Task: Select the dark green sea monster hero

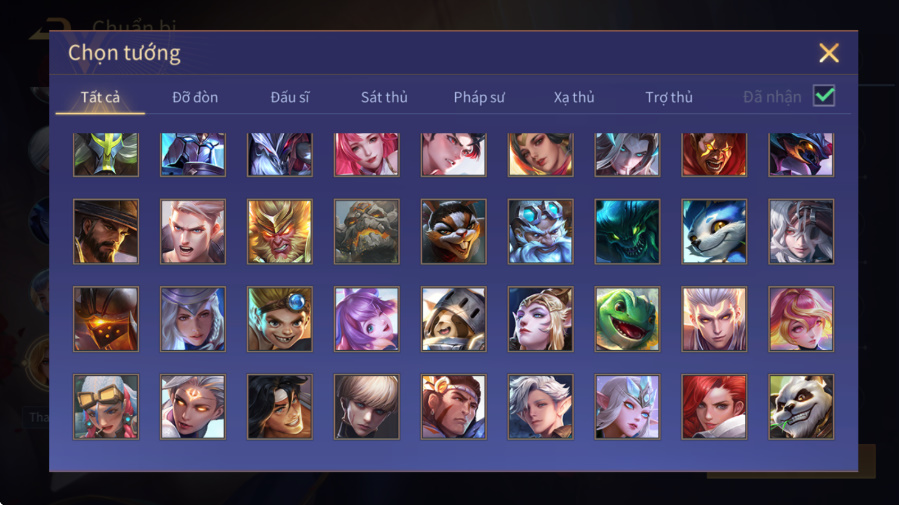Action: coord(627,232)
